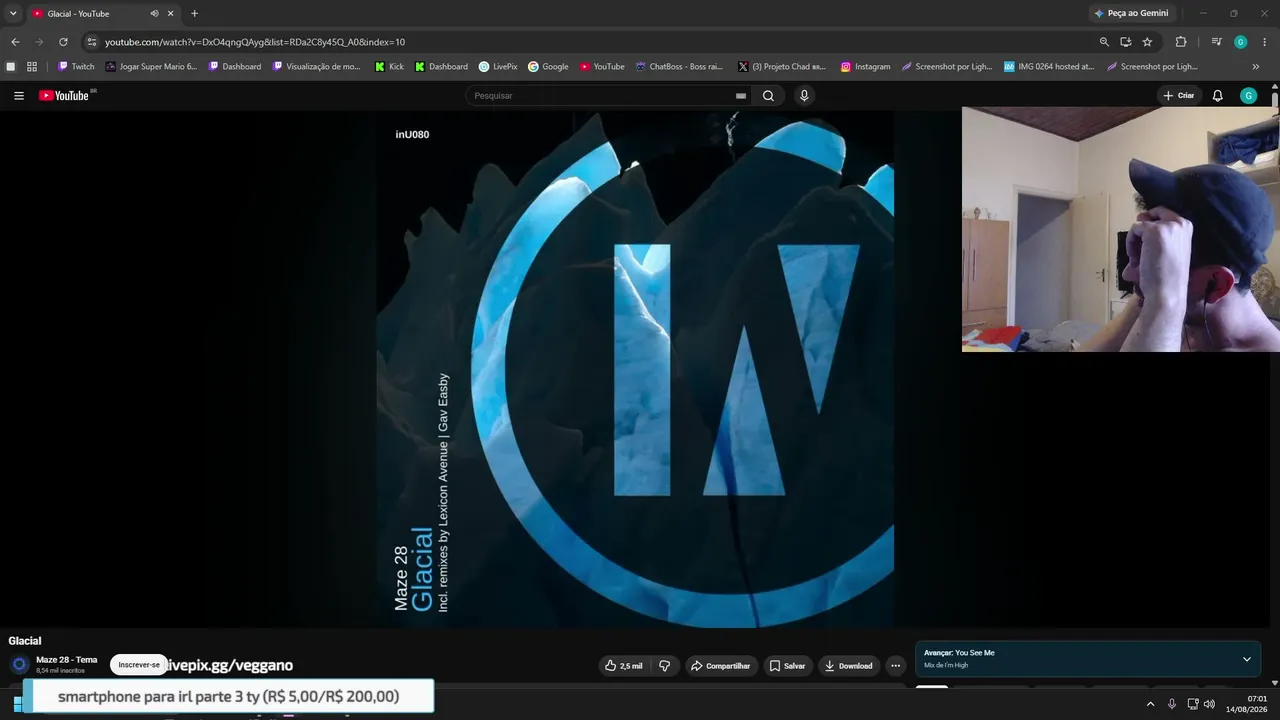
Task: Open the Kick bookmark
Action: tap(390, 67)
